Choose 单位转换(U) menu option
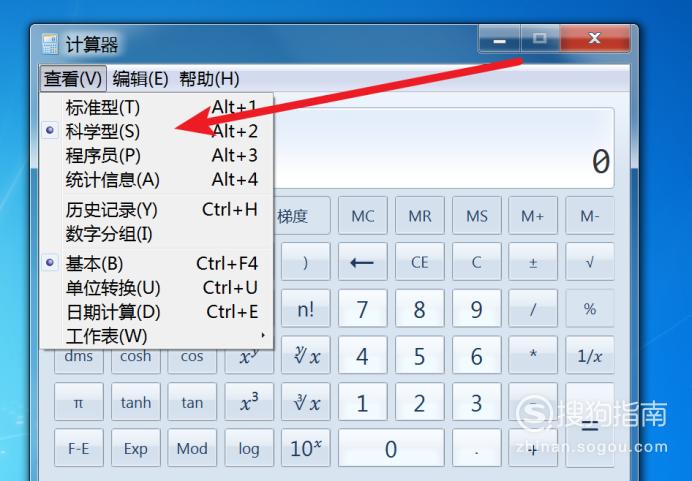 tap(157, 288)
